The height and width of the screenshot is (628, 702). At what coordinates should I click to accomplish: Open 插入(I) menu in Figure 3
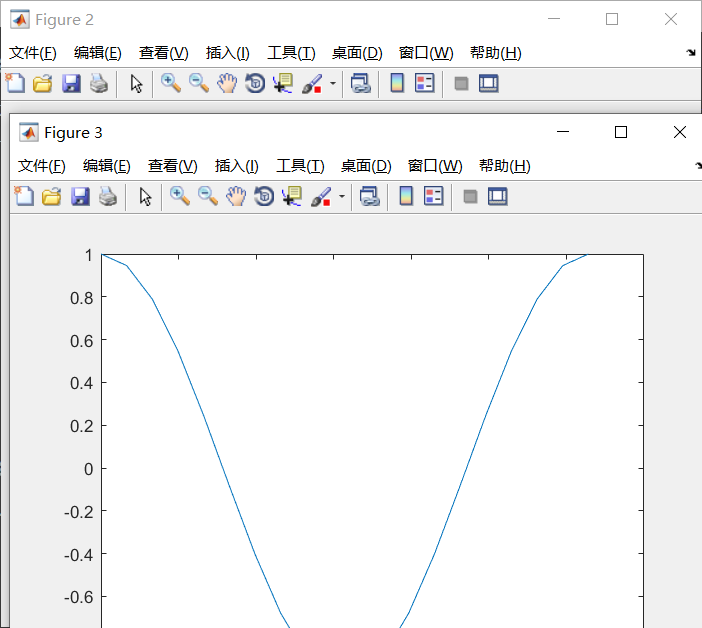(236, 166)
